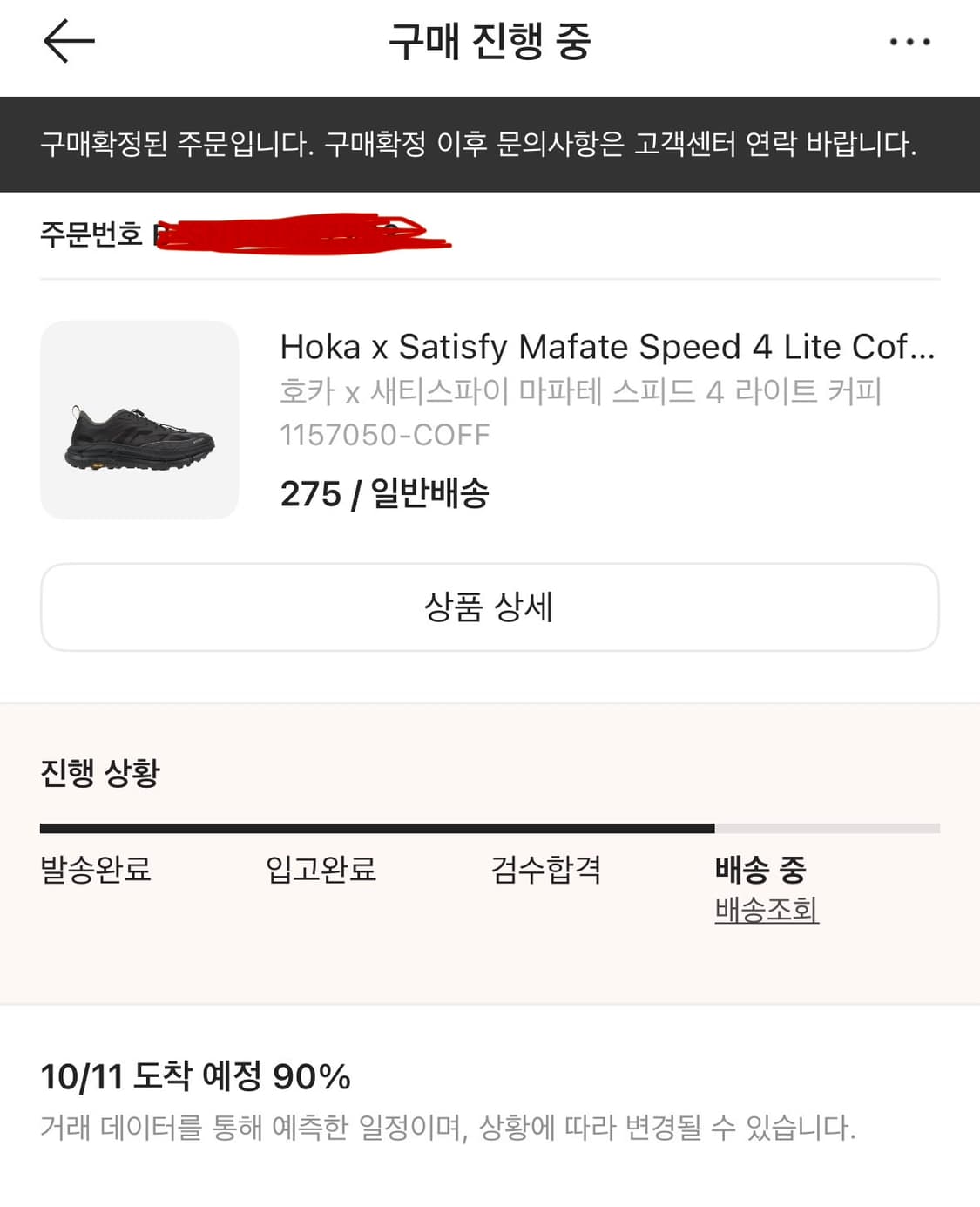
Task: Select the 발송완료 progress step
Action: (96, 869)
